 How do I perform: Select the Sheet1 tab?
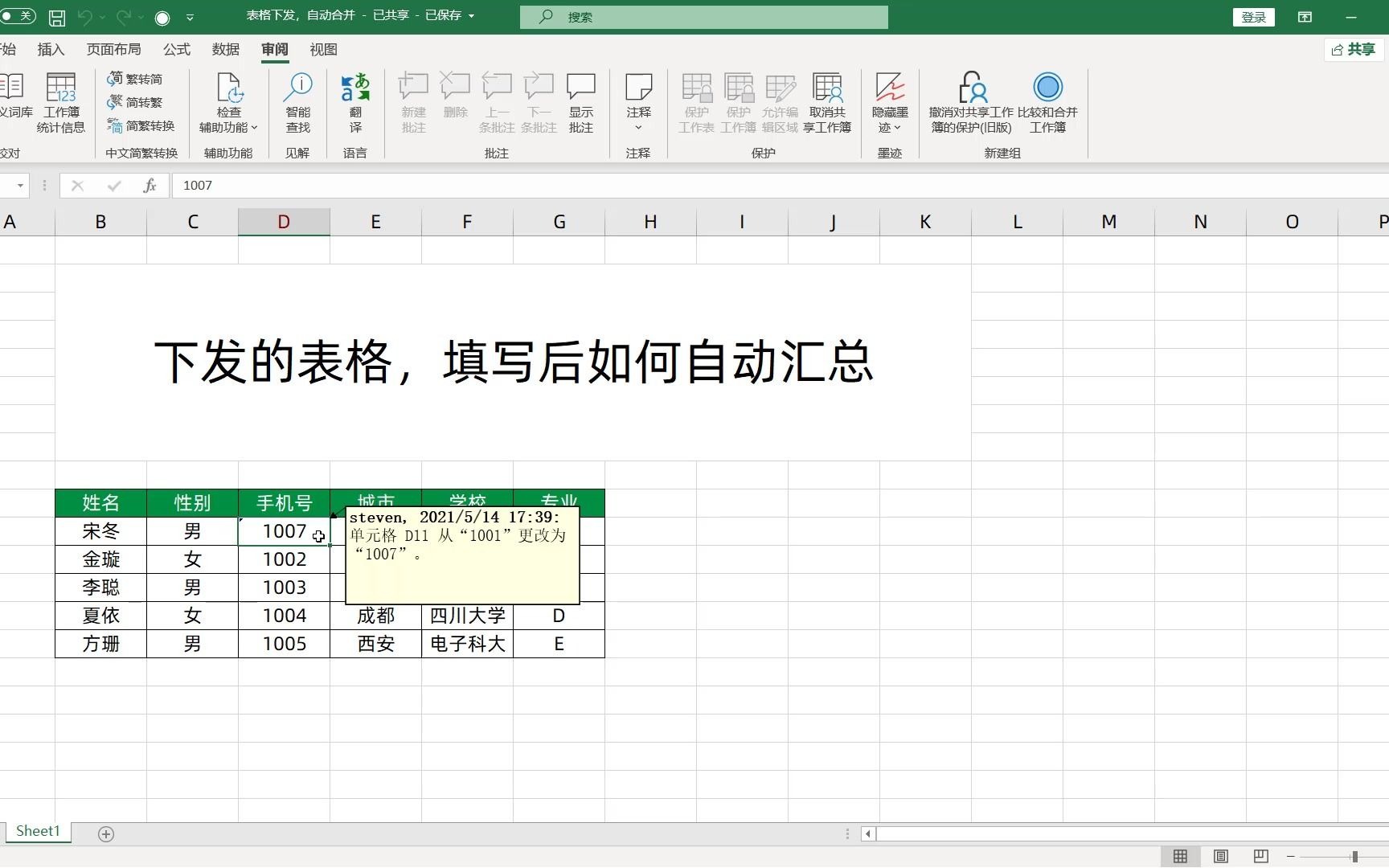[x=38, y=832]
